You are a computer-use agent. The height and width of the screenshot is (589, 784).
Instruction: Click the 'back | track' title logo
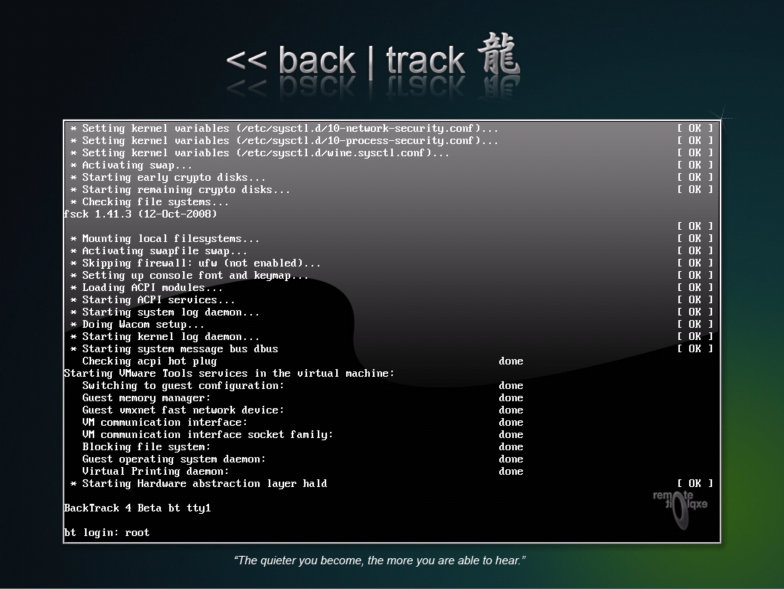pyautogui.click(x=372, y=60)
